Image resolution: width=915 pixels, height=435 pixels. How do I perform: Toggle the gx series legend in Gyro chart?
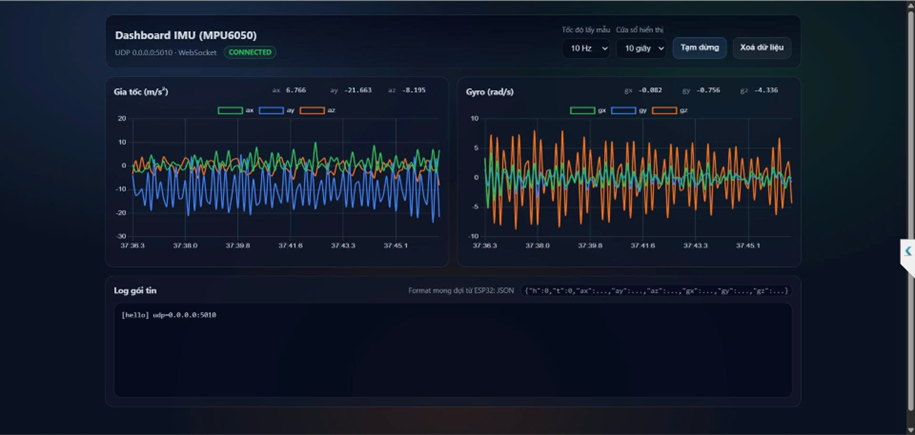[588, 110]
